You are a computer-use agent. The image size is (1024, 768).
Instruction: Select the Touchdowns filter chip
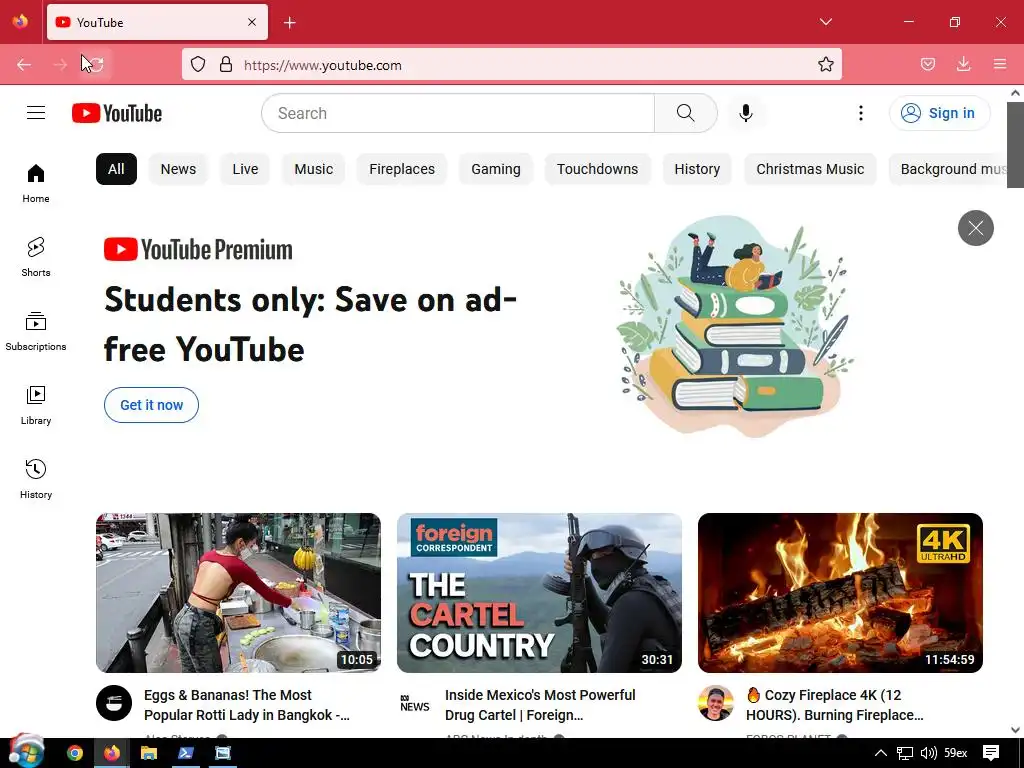point(598,169)
